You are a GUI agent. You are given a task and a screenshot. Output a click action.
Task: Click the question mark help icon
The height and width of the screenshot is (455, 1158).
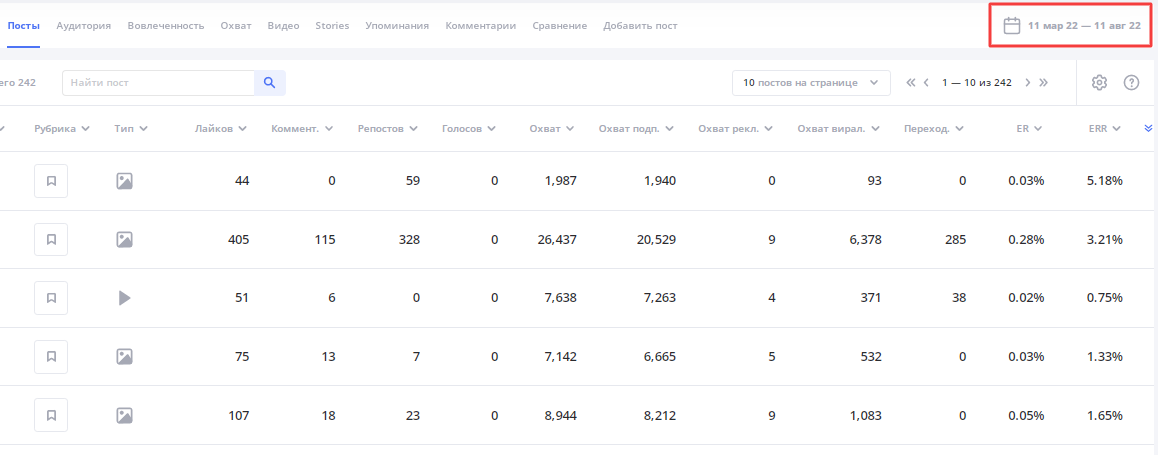point(1131,83)
